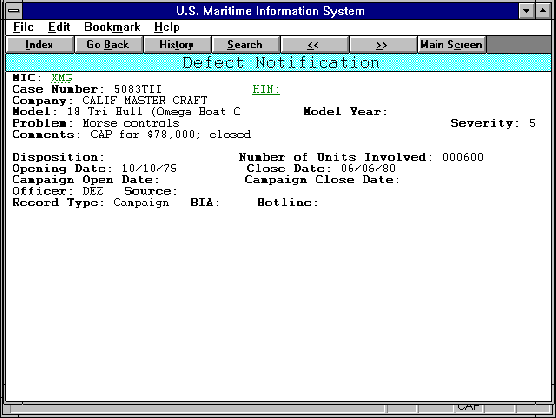Select close date 06/06/80
The height and width of the screenshot is (418, 556).
click(x=368, y=168)
